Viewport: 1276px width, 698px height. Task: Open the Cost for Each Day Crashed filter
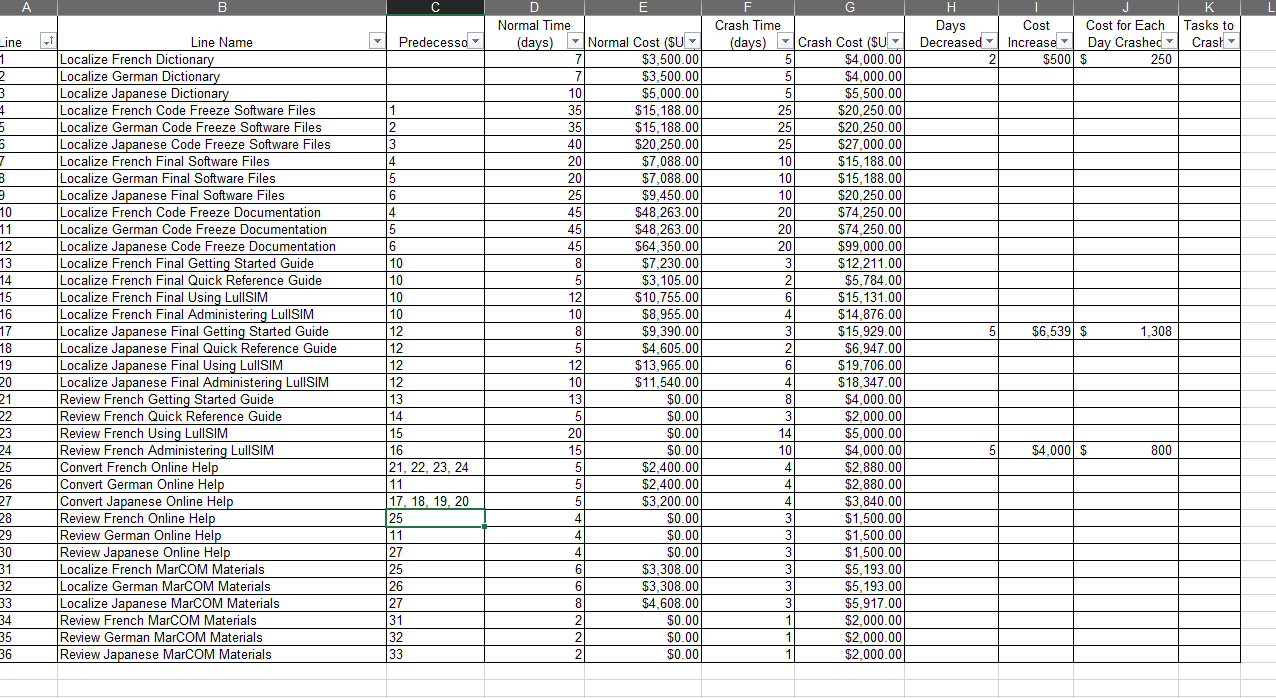(1170, 41)
